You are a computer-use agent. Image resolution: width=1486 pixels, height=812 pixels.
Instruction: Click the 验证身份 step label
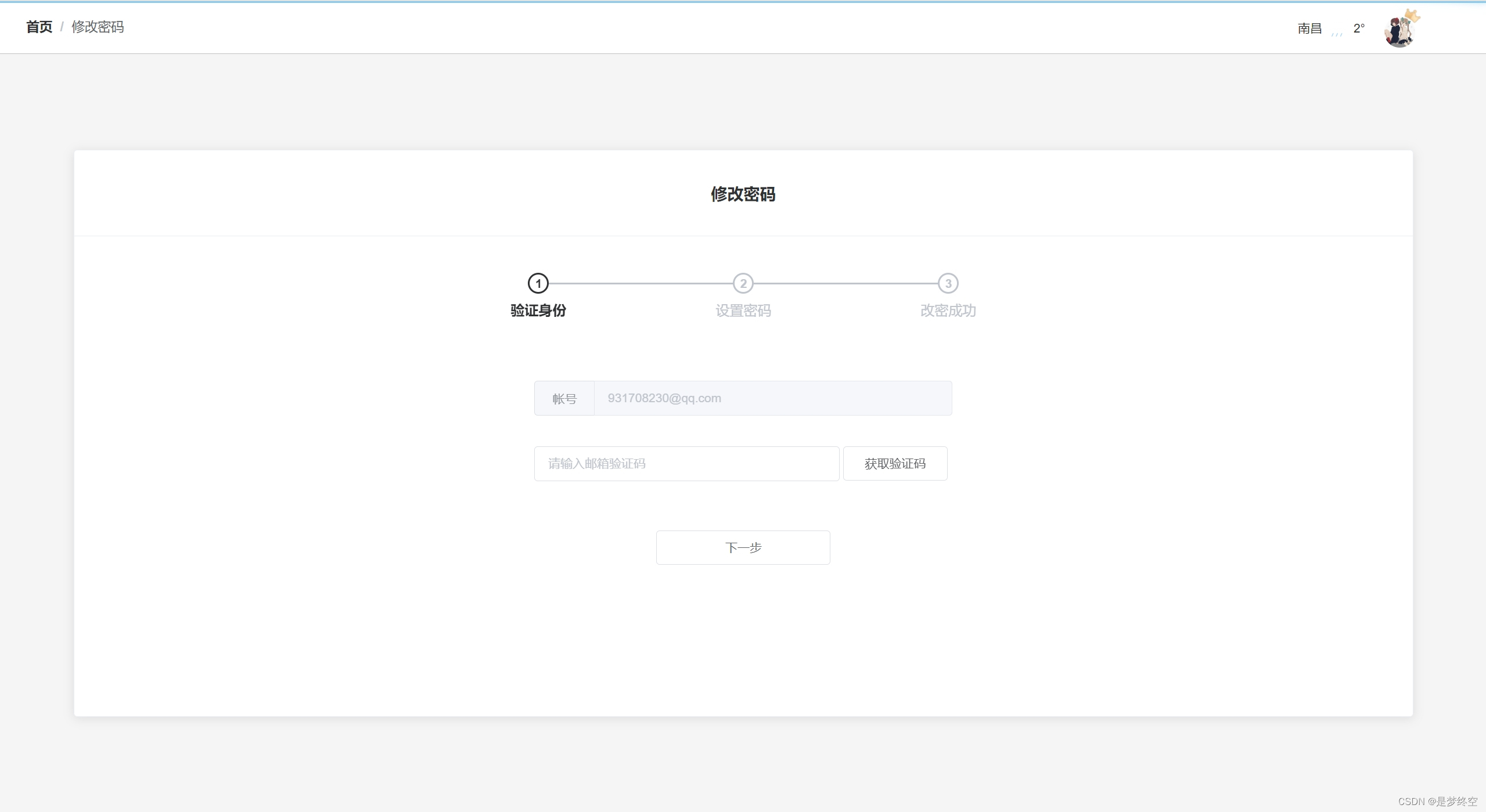(538, 311)
